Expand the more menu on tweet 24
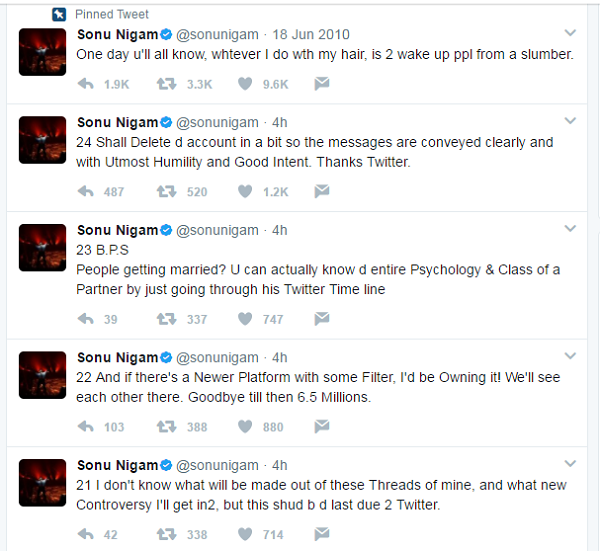The image size is (600, 551). 569,122
